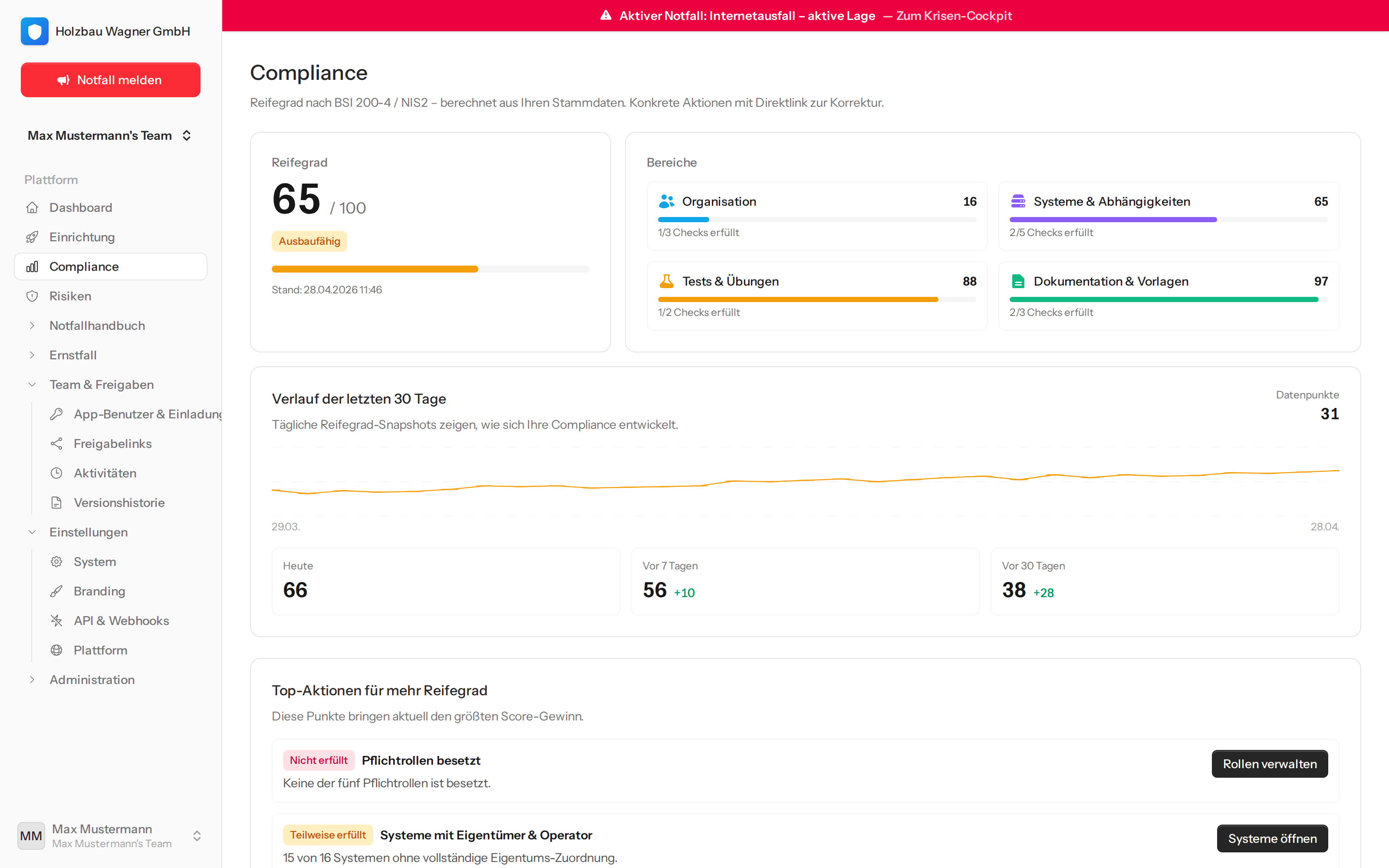Click the warning triangle in the emergency banner
The height and width of the screenshot is (868, 1389).
click(606, 16)
